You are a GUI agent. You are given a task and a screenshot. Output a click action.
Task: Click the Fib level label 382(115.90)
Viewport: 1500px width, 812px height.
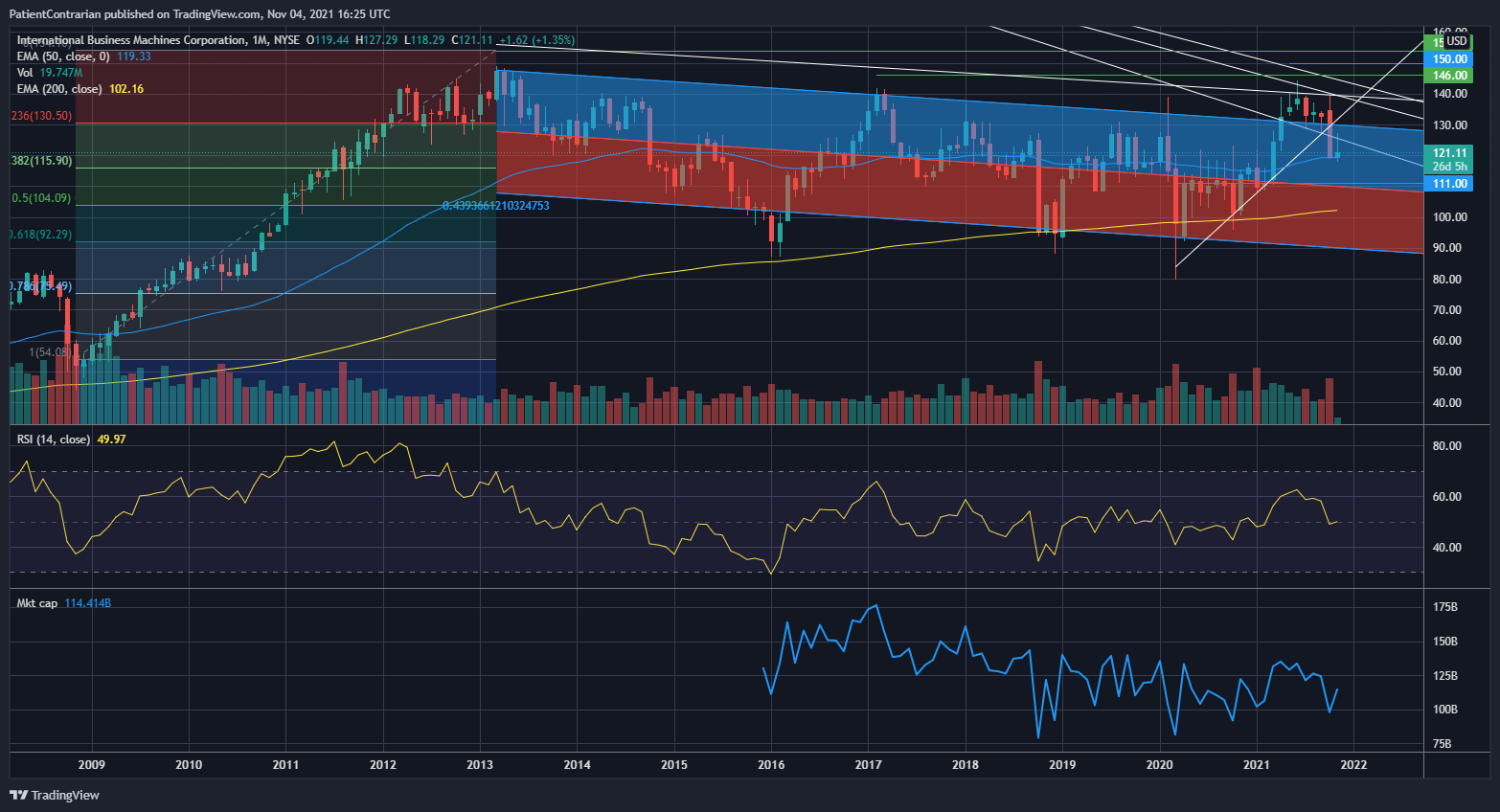41,161
